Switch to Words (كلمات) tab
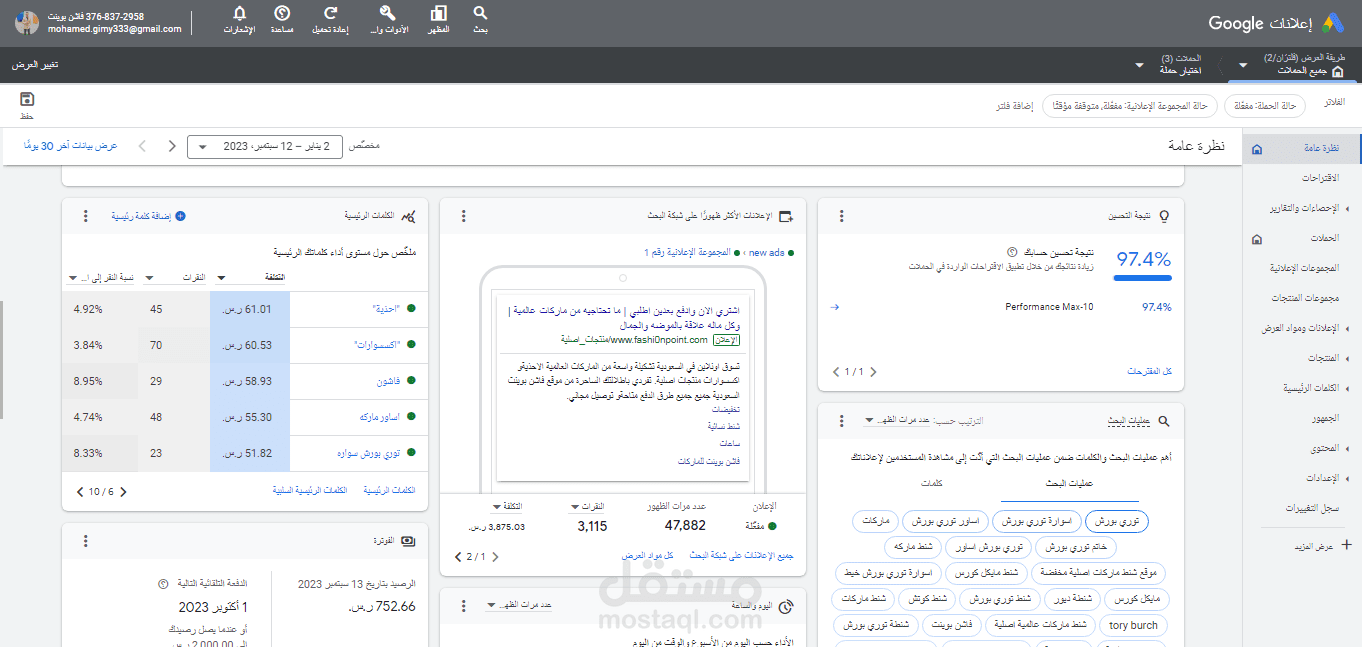The height and width of the screenshot is (647, 1362). click(x=932, y=484)
